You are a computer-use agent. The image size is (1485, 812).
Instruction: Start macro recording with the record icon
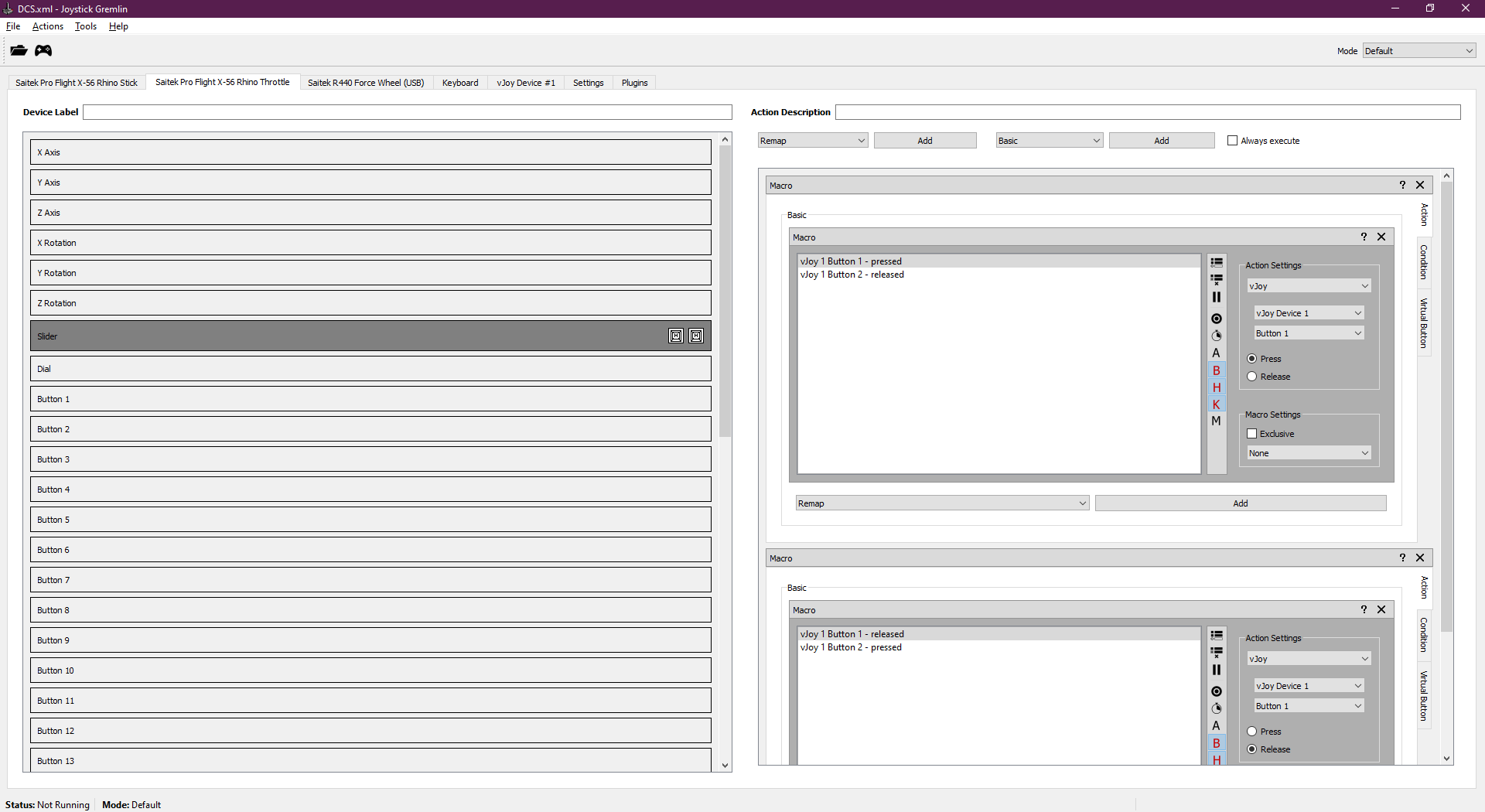[x=1216, y=318]
